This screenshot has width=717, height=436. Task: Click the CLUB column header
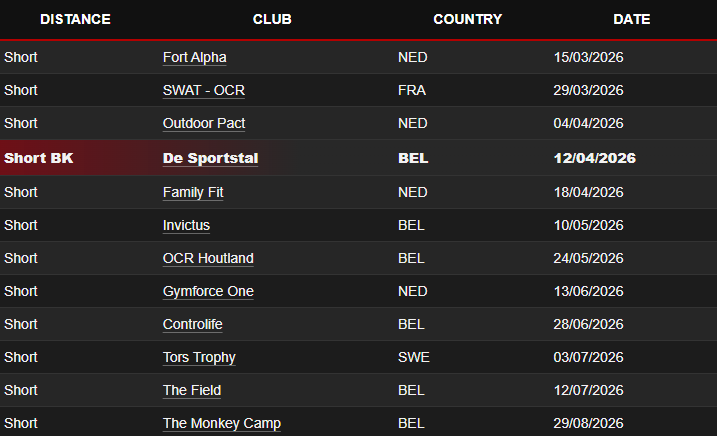click(x=272, y=19)
